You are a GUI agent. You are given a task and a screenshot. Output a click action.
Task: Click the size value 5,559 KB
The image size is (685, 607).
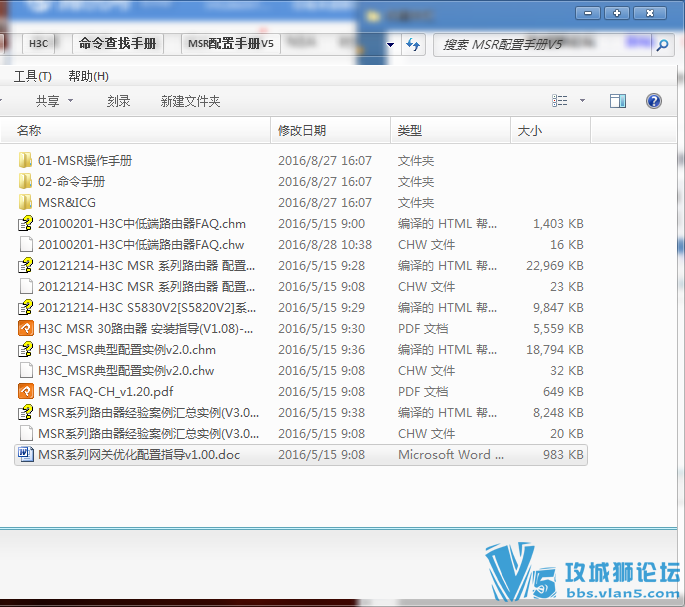558,328
